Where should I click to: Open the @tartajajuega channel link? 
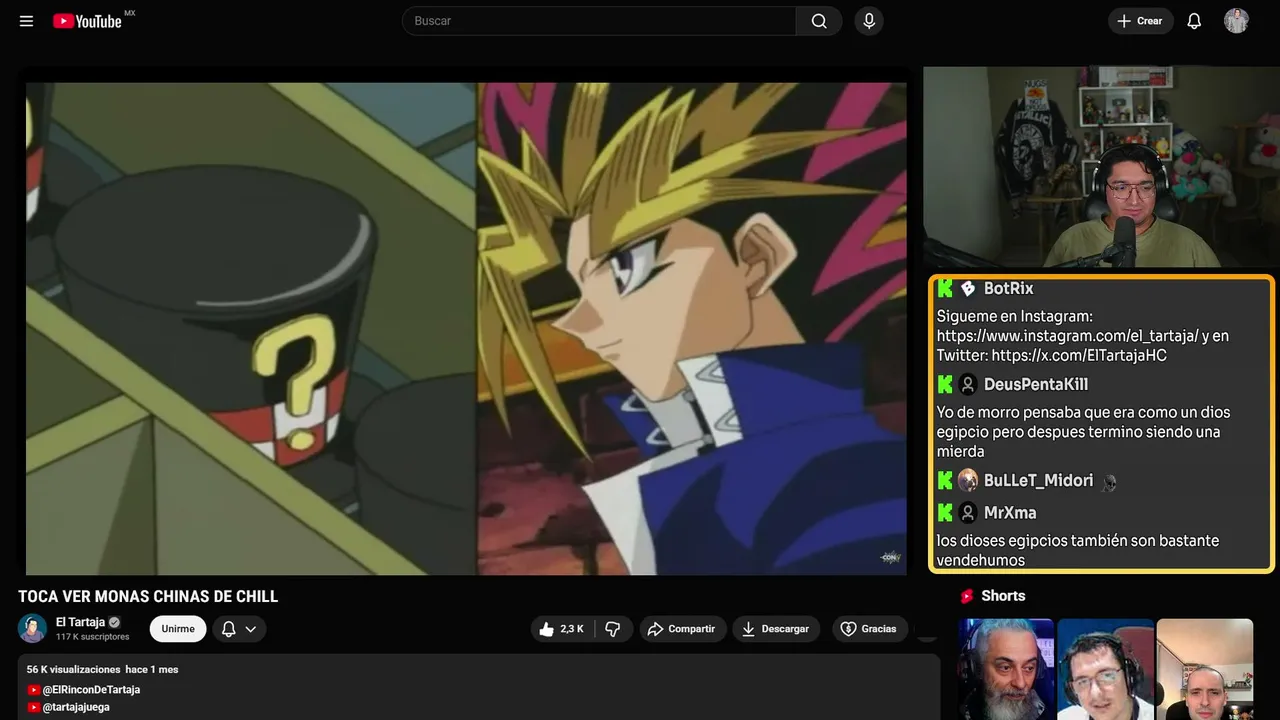76,707
